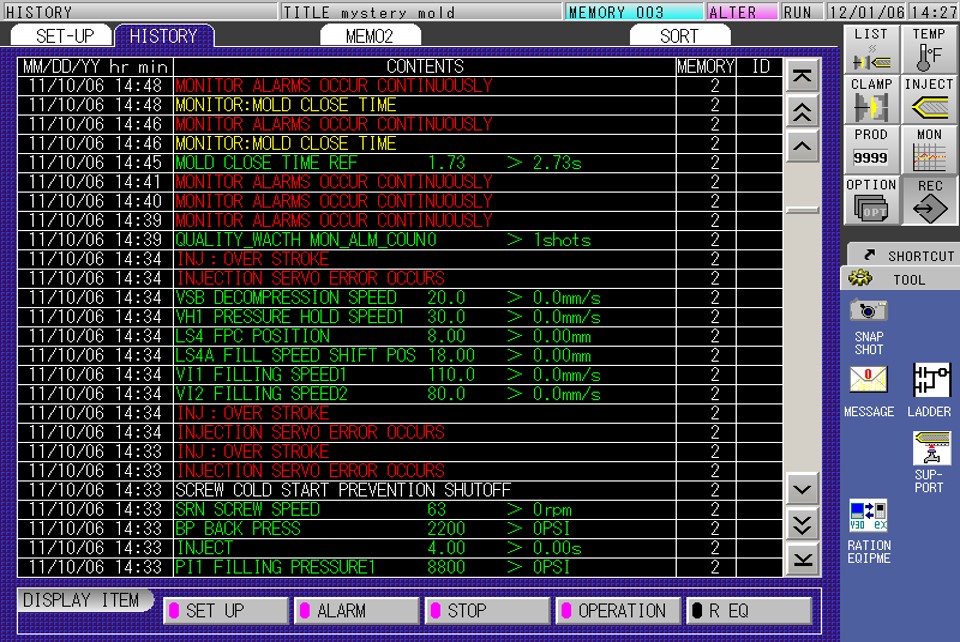Toggle the ALARM display filter
The image size is (960, 642).
[x=356, y=610]
